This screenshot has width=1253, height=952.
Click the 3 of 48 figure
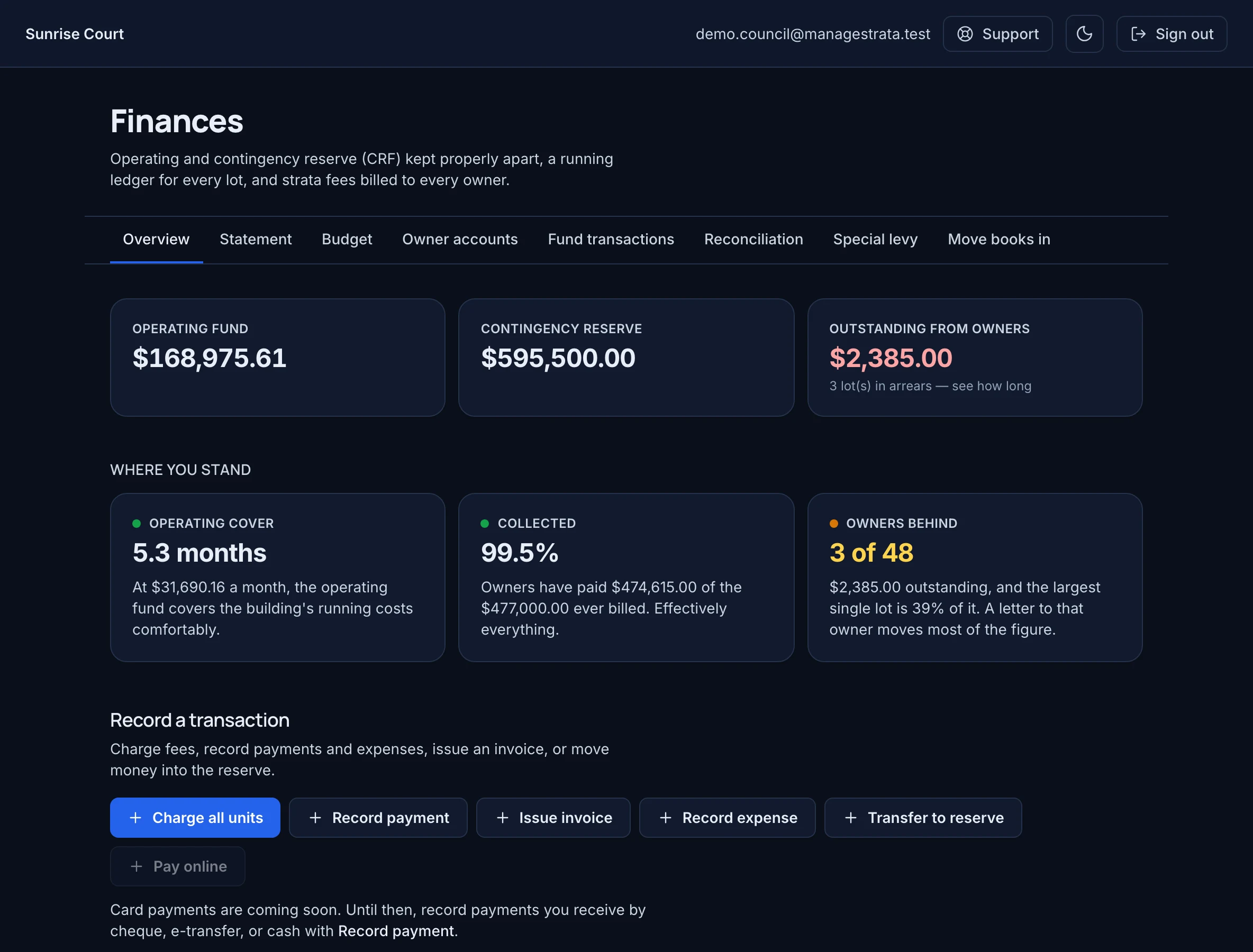[x=871, y=553]
